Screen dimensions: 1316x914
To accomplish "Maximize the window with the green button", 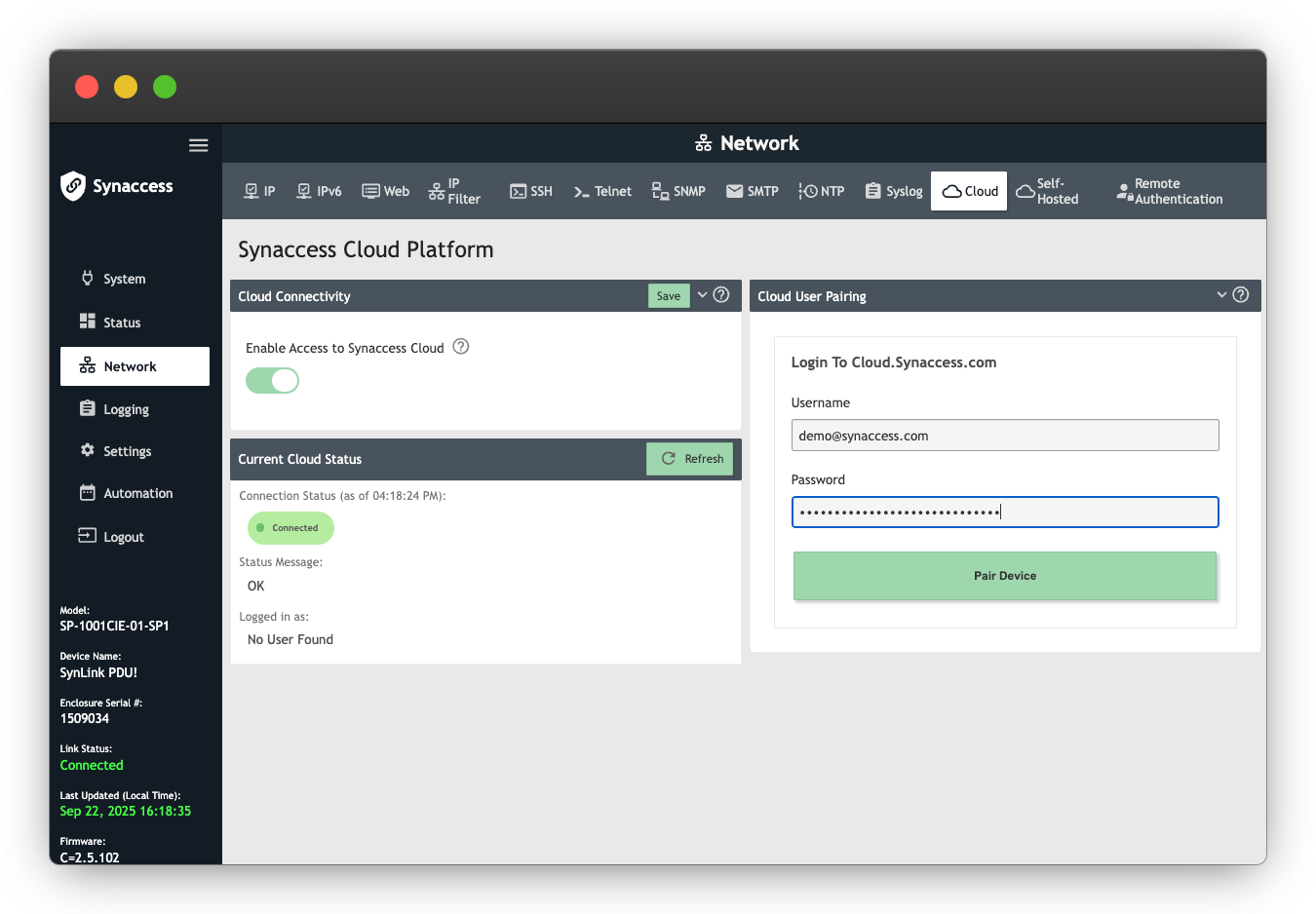I will click(165, 87).
